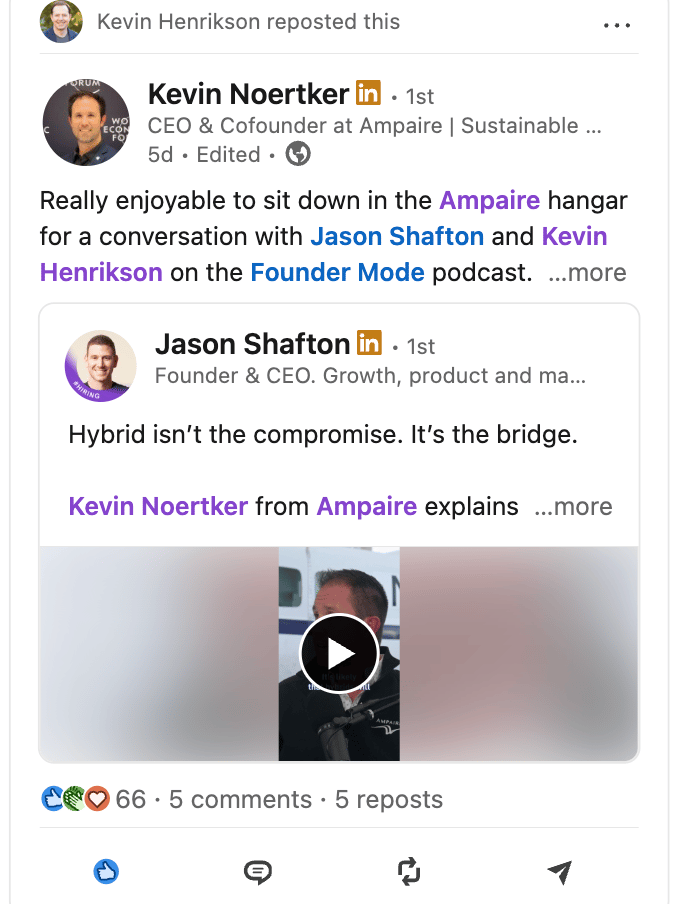Viewport: 678px width, 904px height.
Task: Open the Founder Mode link
Action: click(337, 272)
